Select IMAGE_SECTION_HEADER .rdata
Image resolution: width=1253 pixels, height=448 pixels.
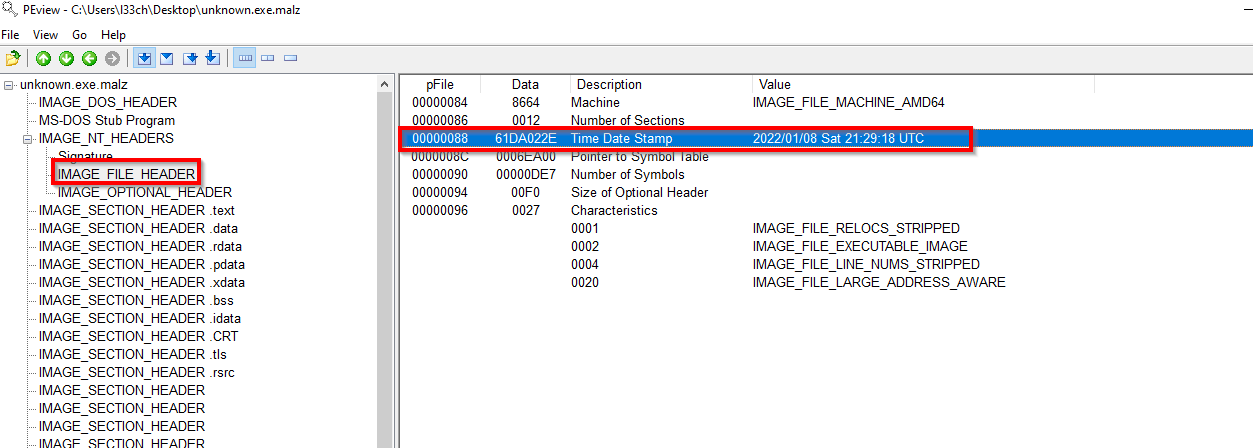[x=140, y=246]
